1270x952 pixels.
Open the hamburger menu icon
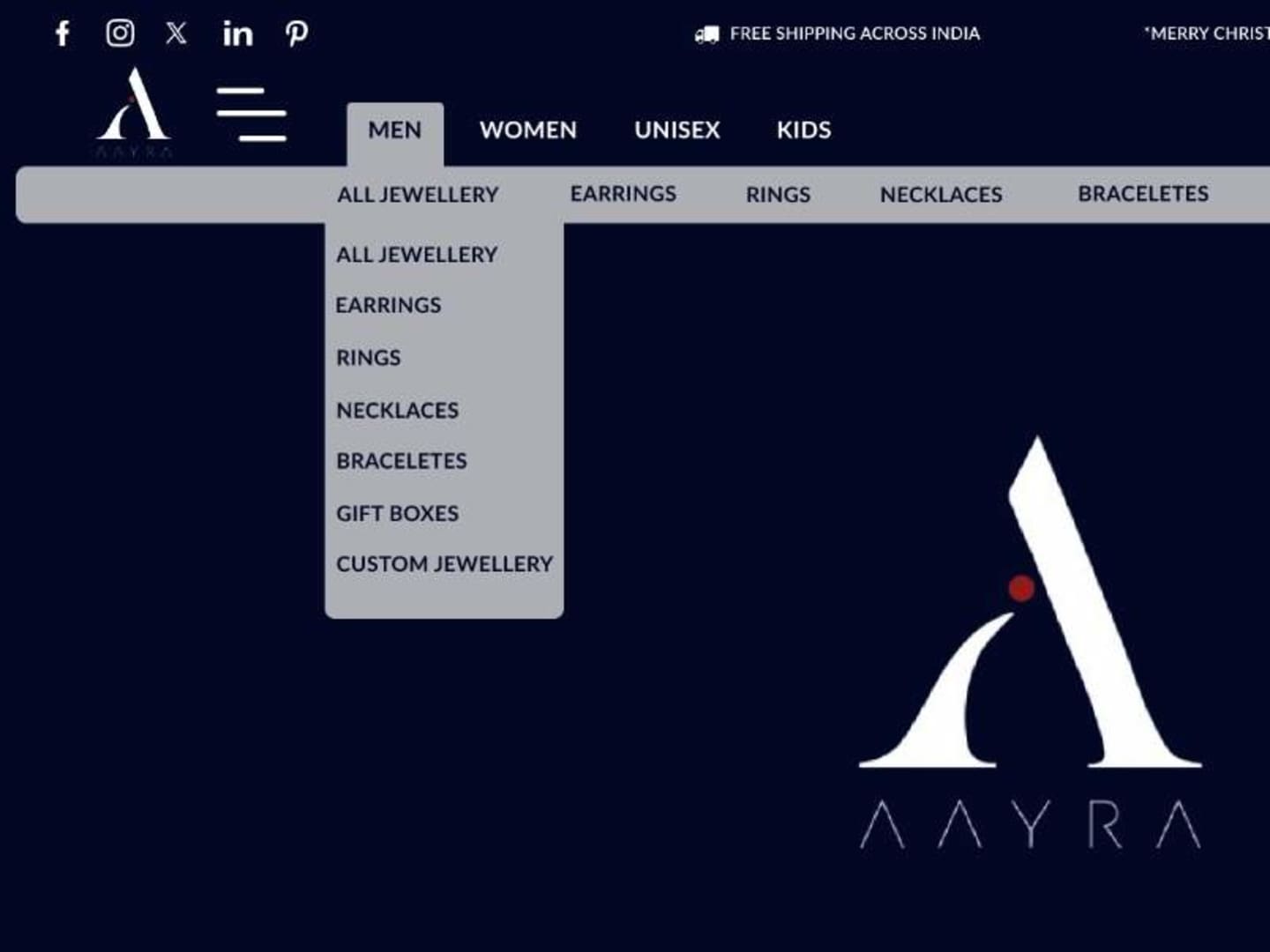point(251,114)
